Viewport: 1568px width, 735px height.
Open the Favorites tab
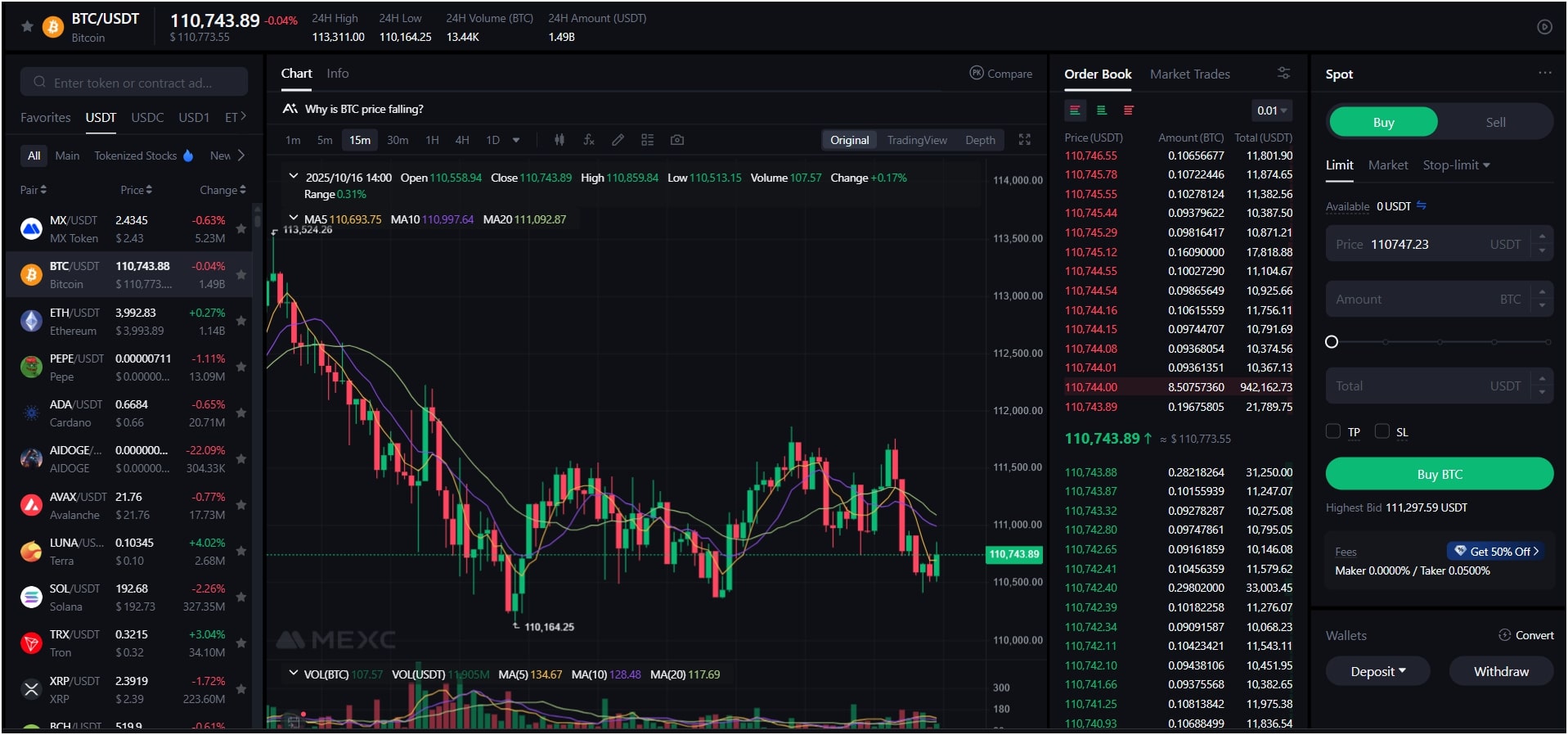46,117
